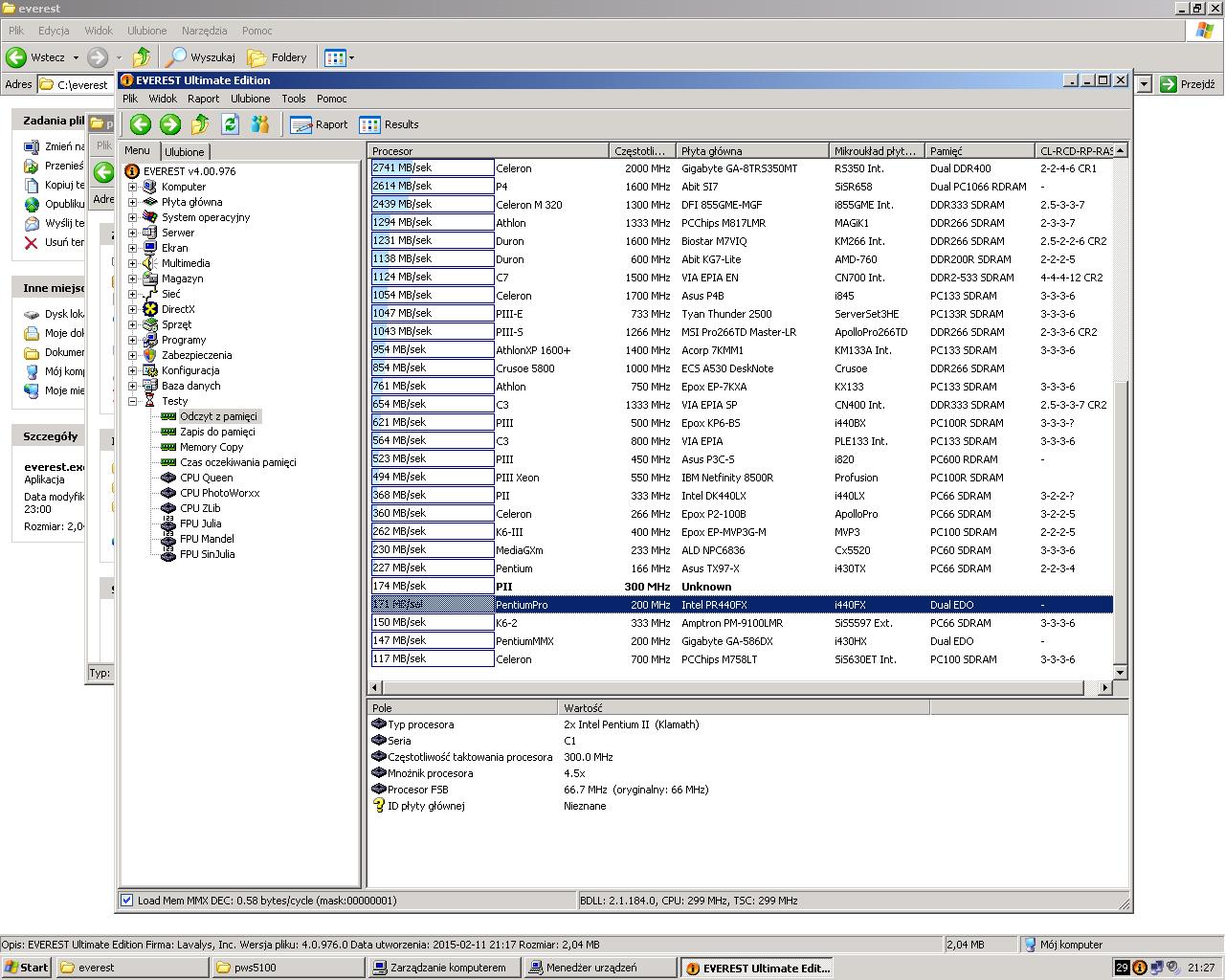Select the 2741 MB/sek Celeron row
This screenshot has width=1225, height=980.
(741, 168)
